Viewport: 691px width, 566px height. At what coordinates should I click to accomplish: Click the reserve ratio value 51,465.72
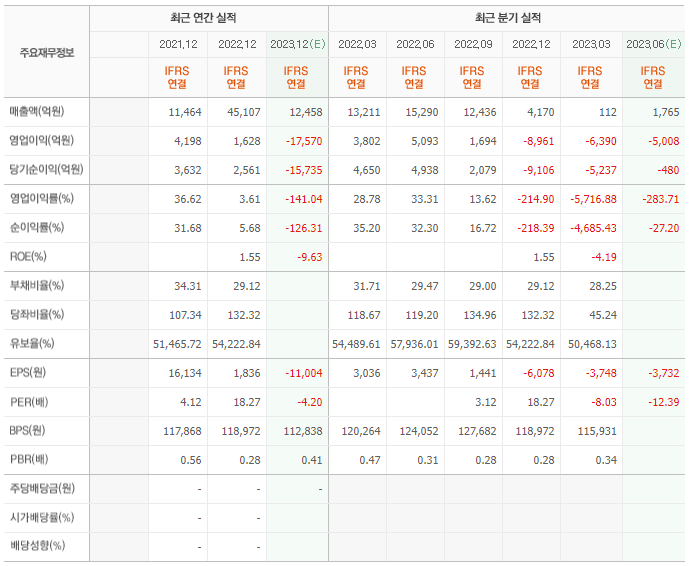[x=177, y=344]
